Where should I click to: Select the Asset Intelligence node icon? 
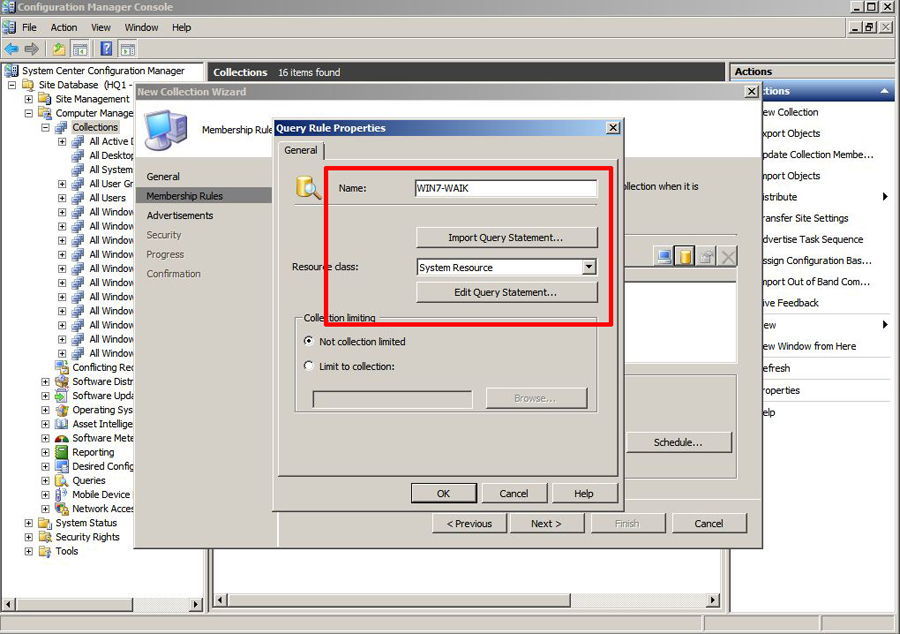61,424
